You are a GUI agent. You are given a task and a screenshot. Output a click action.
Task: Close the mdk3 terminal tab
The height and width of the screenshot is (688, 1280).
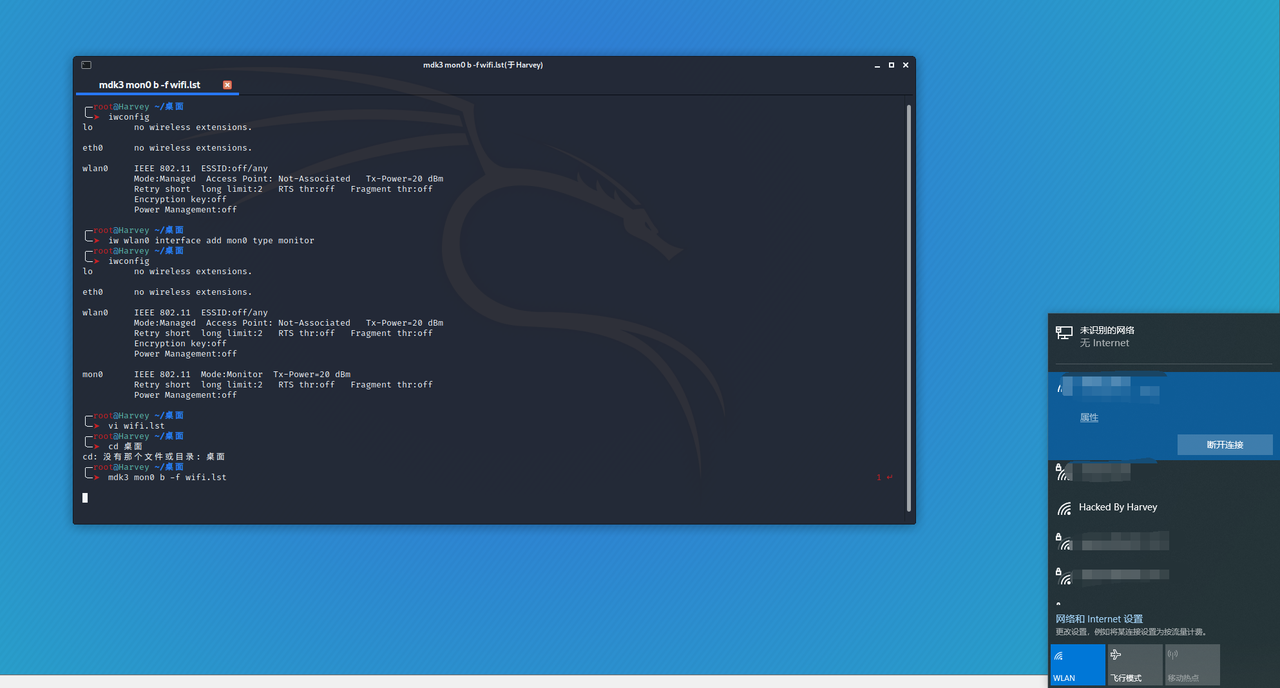click(227, 85)
